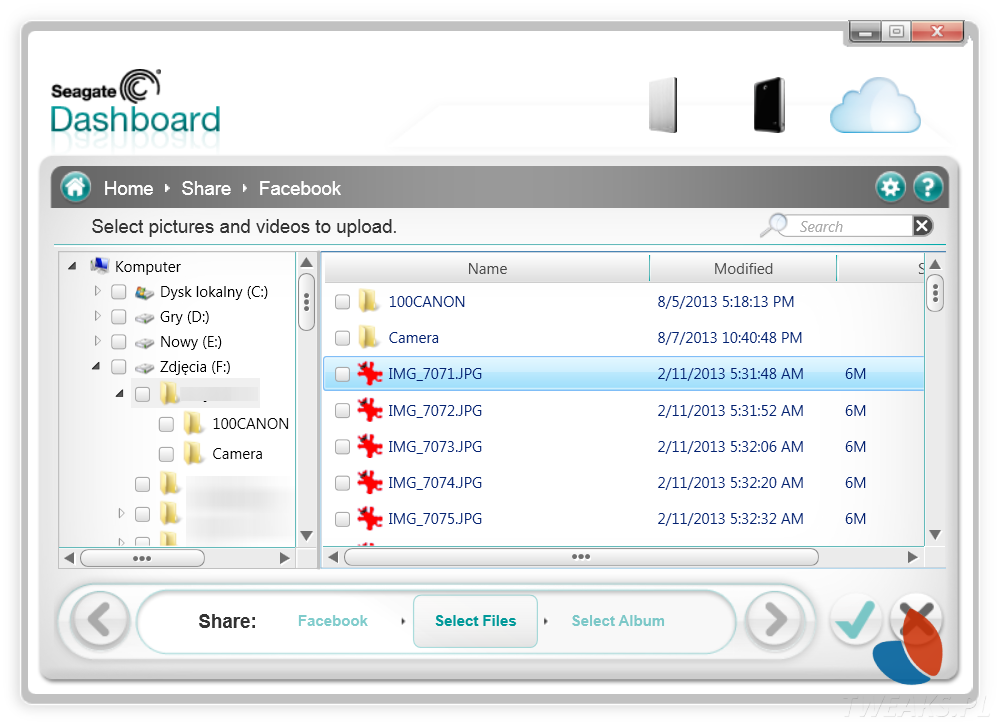
Task: Open the cloud storage icon
Action: pos(875,106)
